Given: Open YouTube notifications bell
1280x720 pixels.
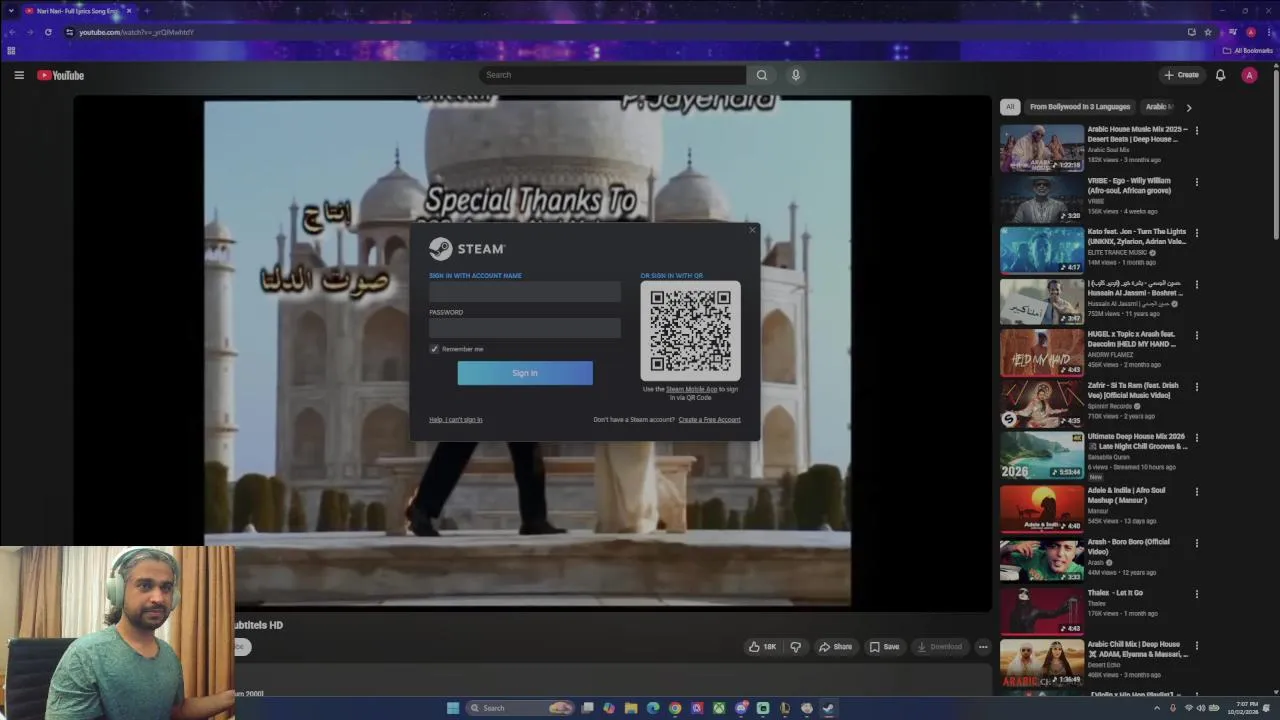Looking at the screenshot, I should (x=1220, y=75).
